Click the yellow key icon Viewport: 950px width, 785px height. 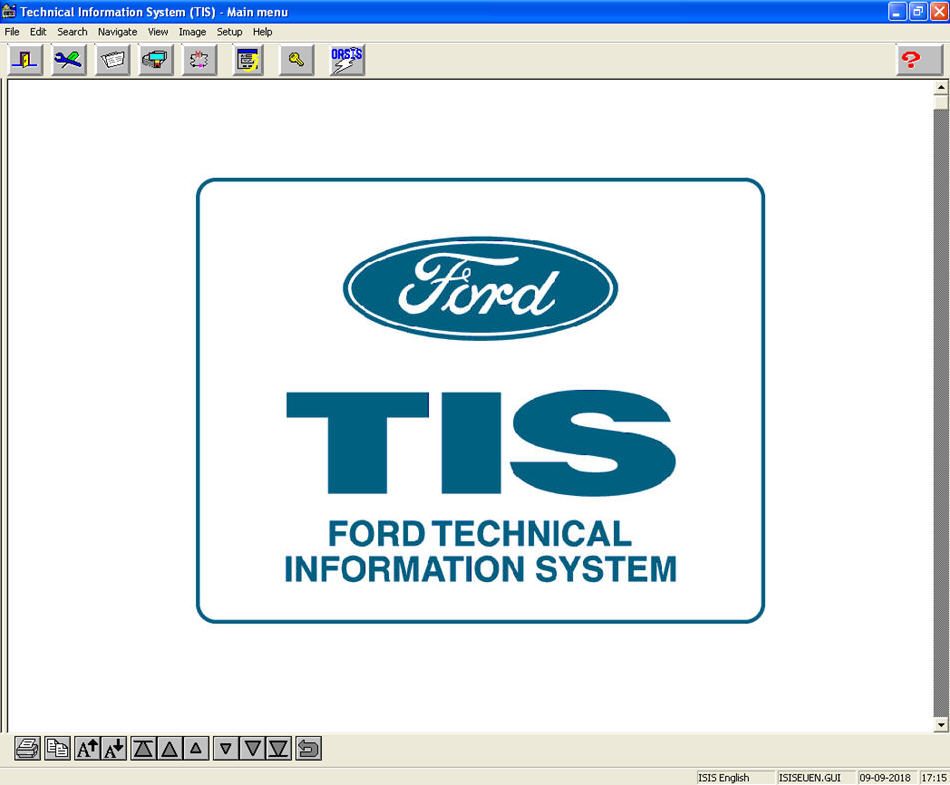(x=296, y=60)
